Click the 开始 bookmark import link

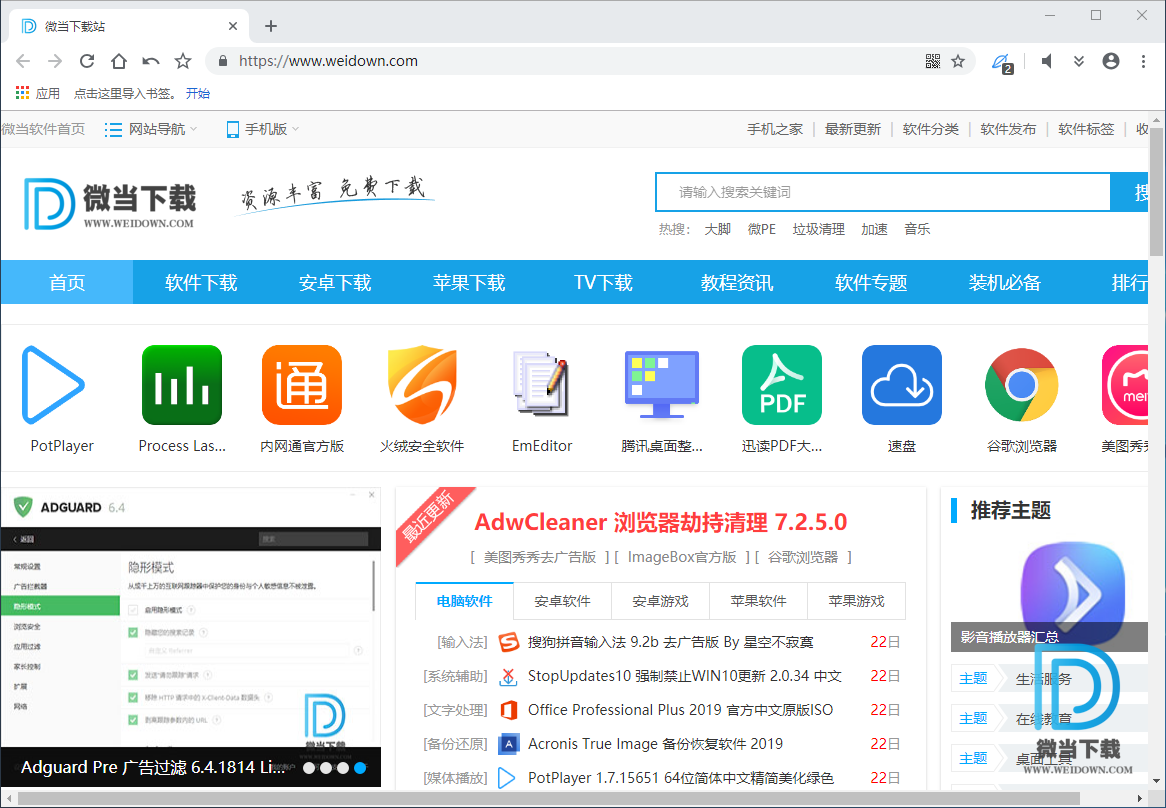(x=198, y=93)
